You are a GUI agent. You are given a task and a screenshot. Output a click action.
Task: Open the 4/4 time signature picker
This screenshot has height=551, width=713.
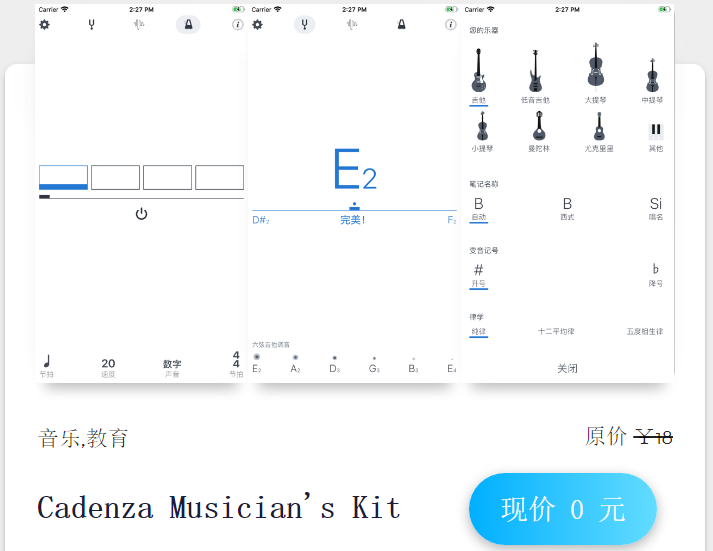click(236, 364)
